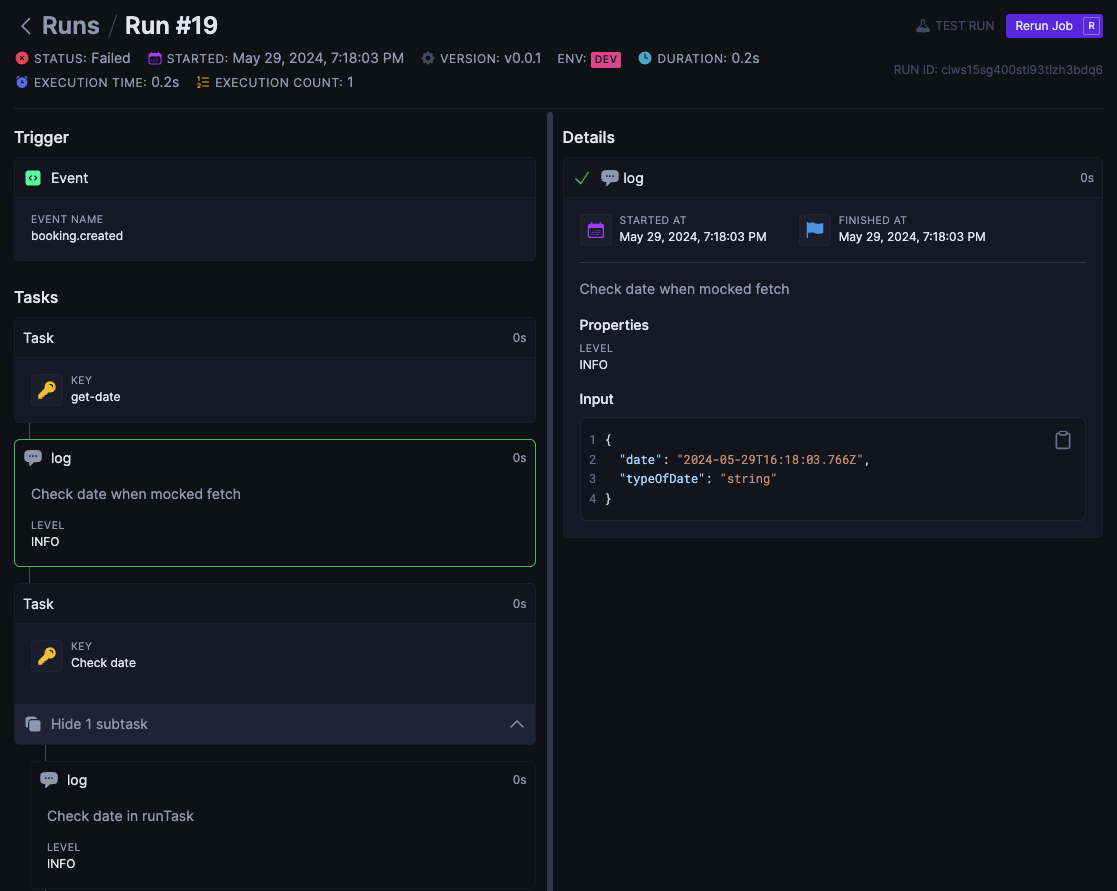1117x891 pixels.
Task: Click the date value in Input JSON
Action: pos(770,460)
